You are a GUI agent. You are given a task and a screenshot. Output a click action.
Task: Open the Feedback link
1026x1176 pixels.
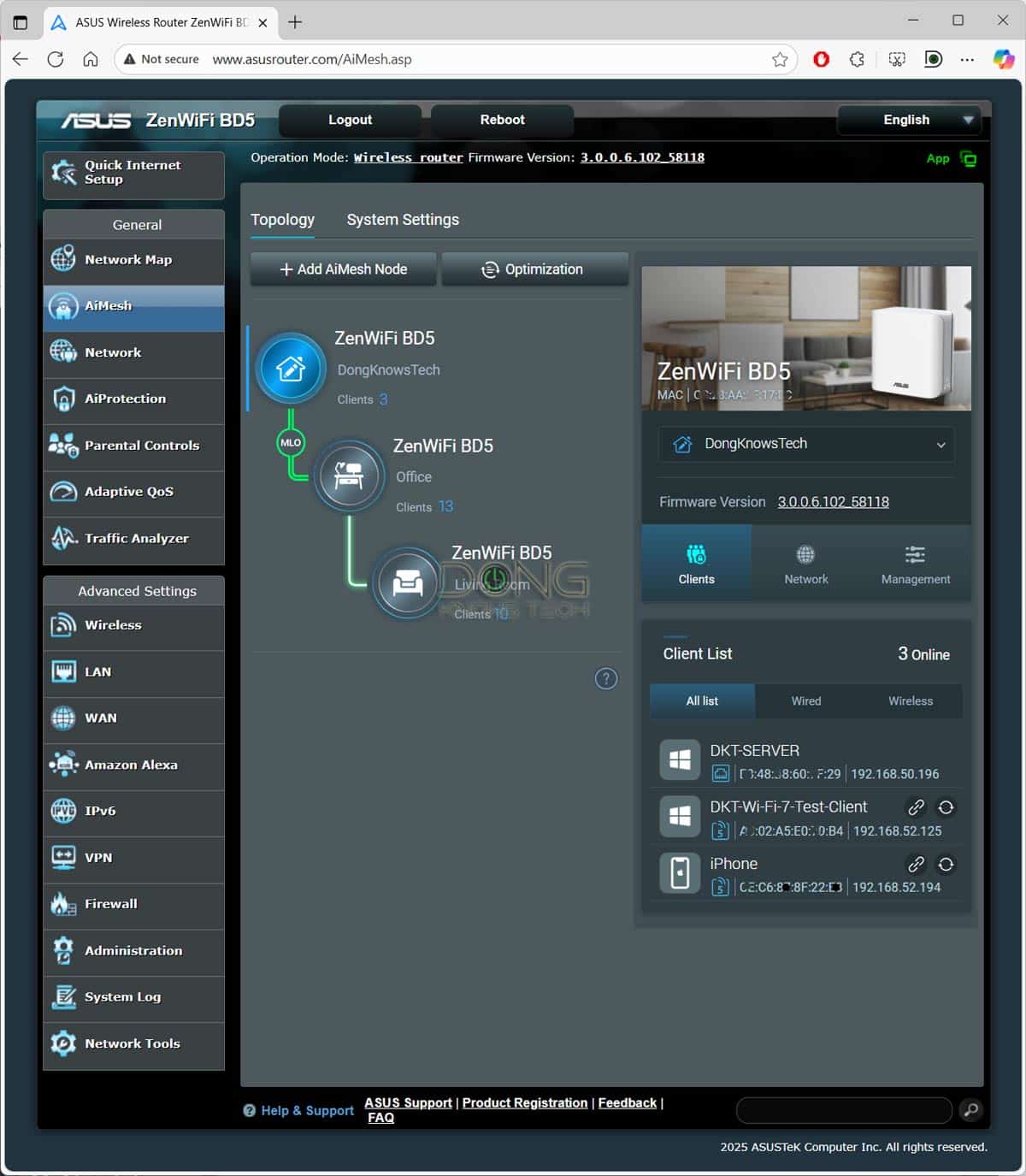628,1103
